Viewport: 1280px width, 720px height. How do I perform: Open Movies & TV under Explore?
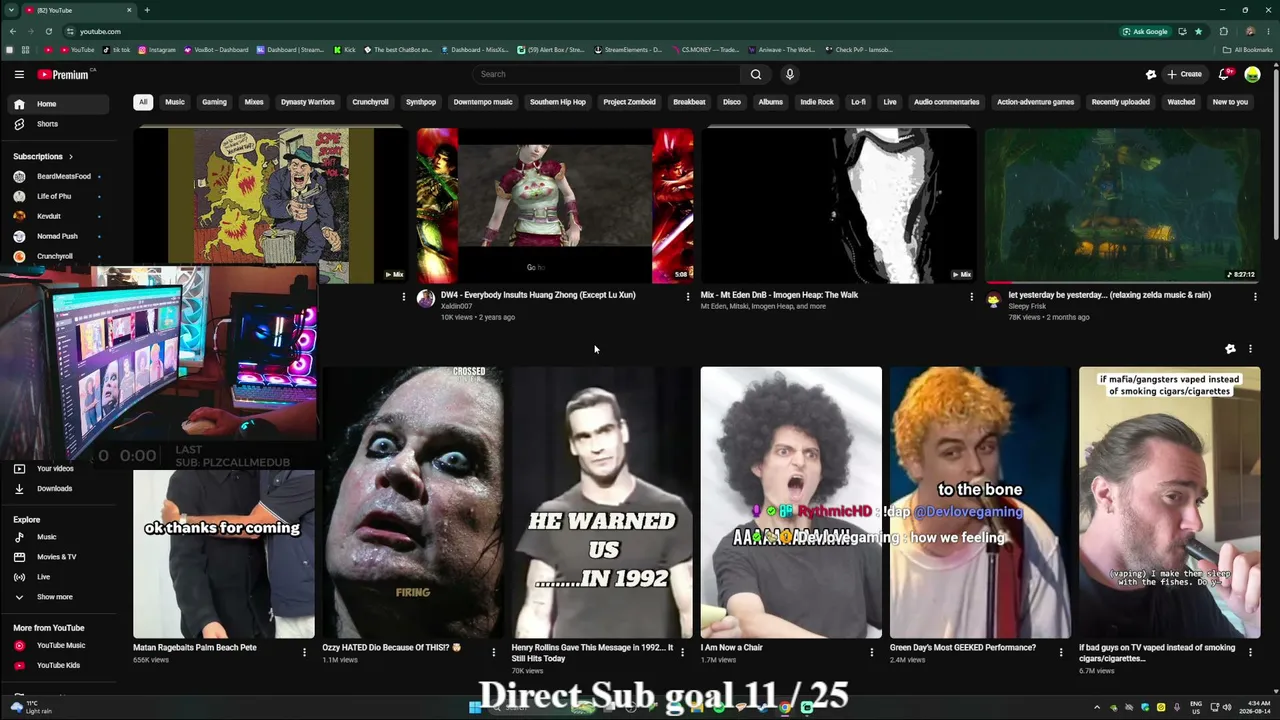point(58,557)
